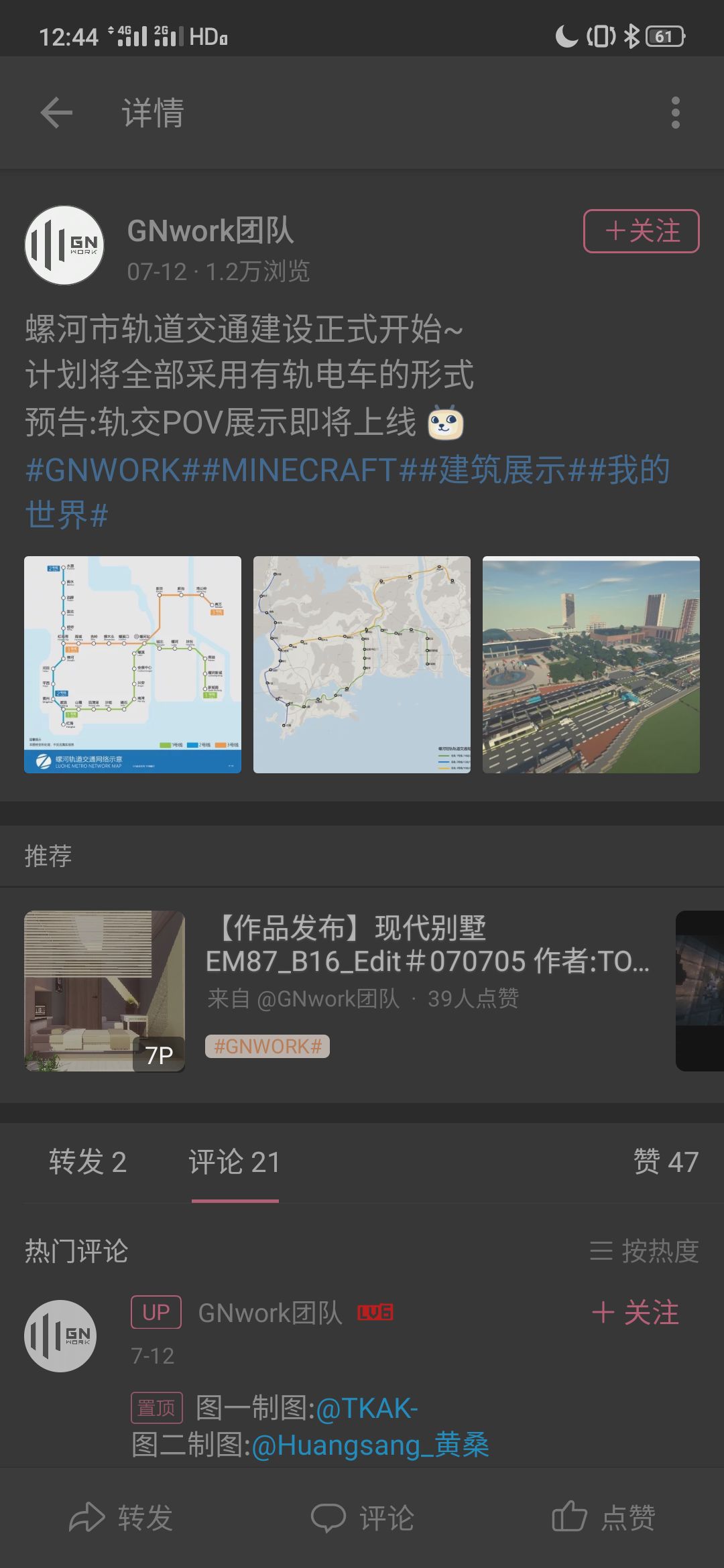Image resolution: width=724 pixels, height=1568 pixels.
Task: Tap the 评论 comment button in bottom bar
Action: point(362,1518)
